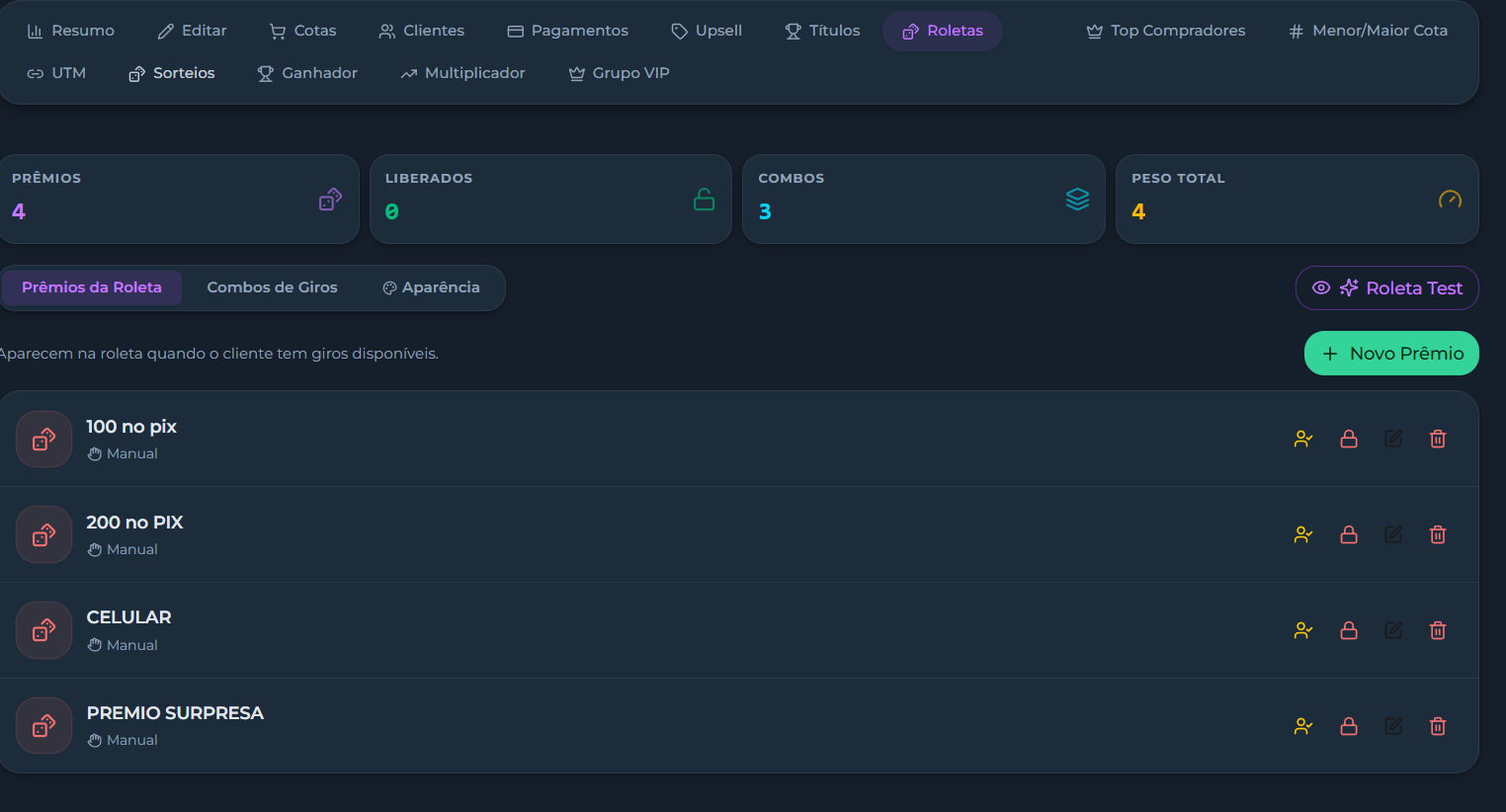
Task: Switch to the Clientes tab
Action: pos(421,31)
